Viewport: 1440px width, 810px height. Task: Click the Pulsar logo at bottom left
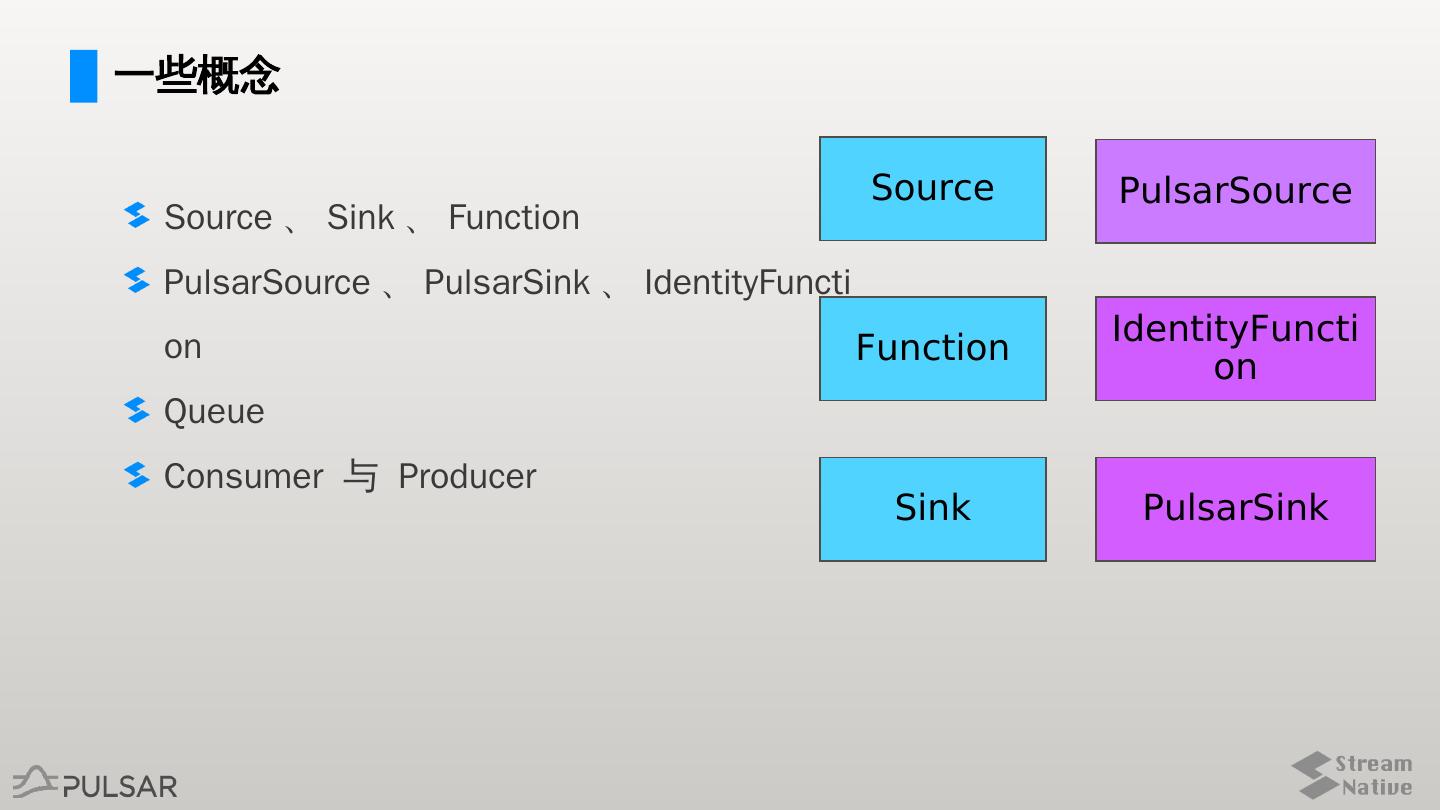[95, 783]
